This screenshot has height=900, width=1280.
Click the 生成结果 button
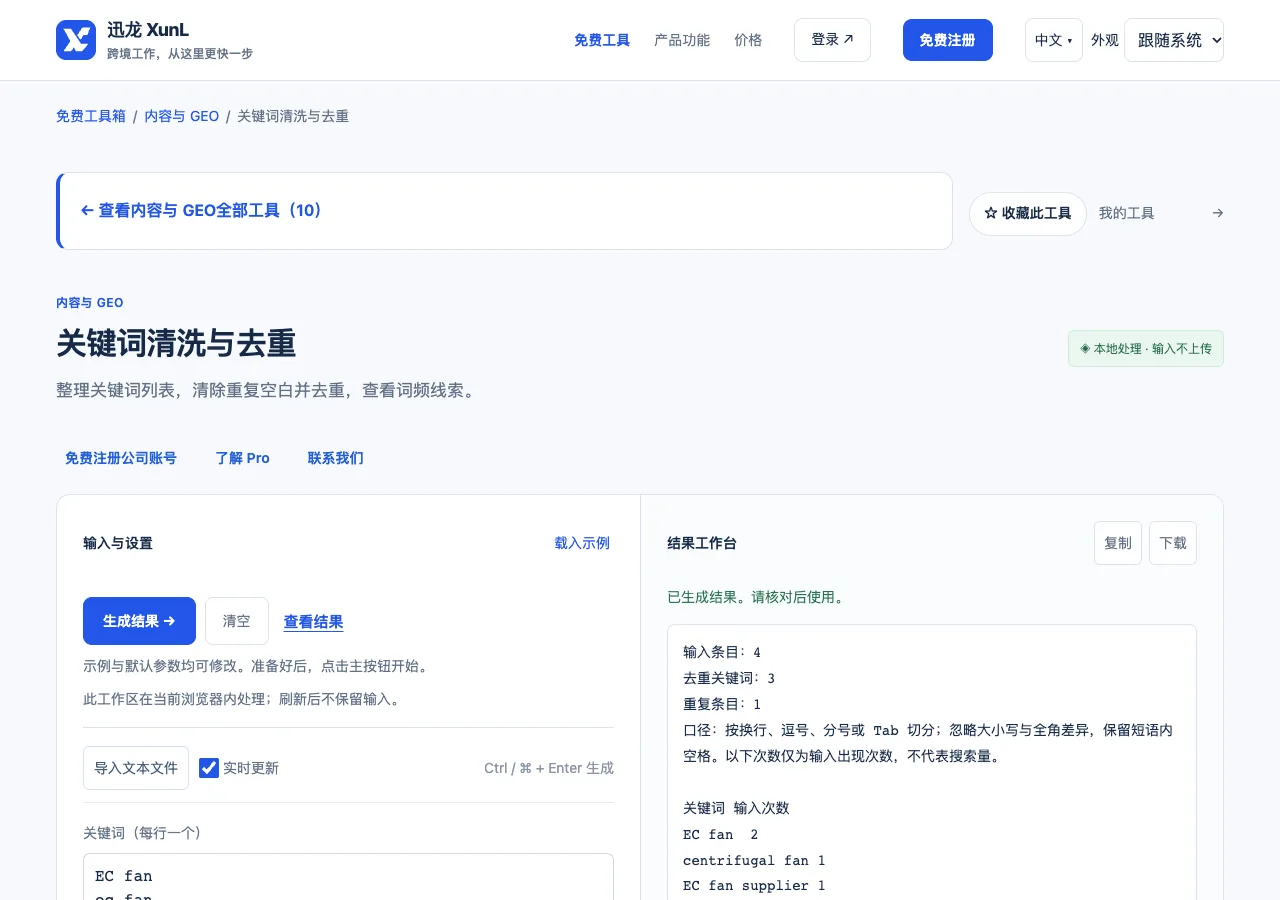click(139, 621)
